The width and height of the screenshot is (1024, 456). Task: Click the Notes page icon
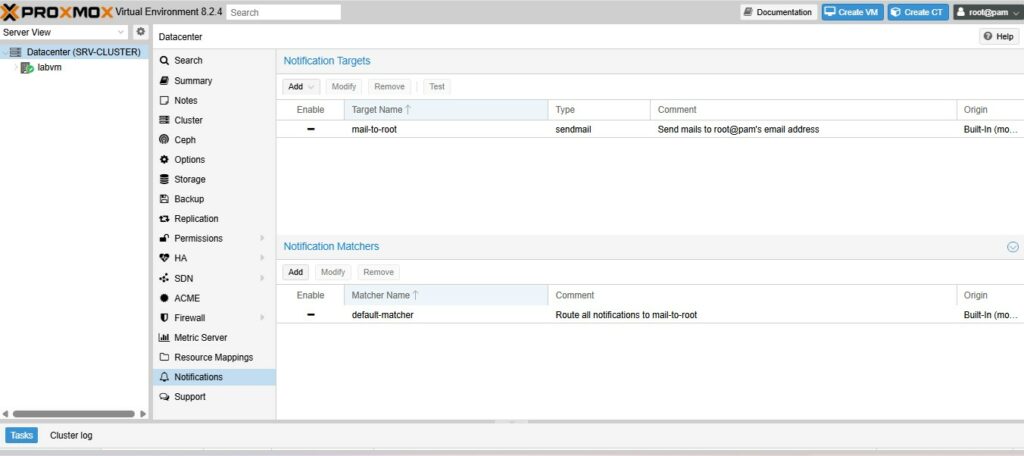click(164, 101)
